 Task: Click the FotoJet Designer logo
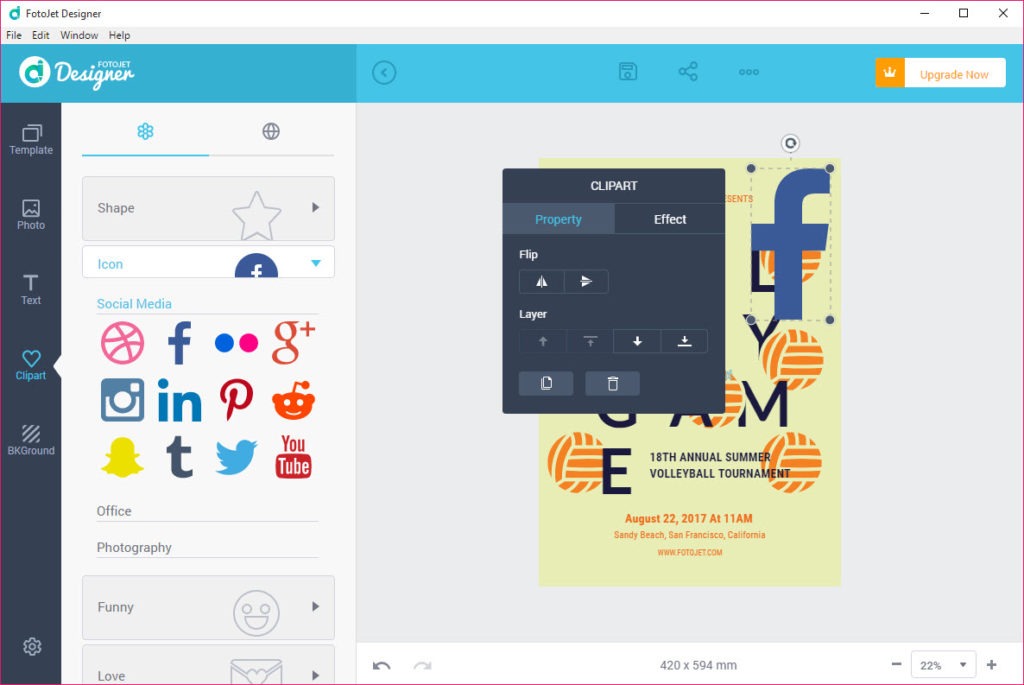(x=76, y=73)
